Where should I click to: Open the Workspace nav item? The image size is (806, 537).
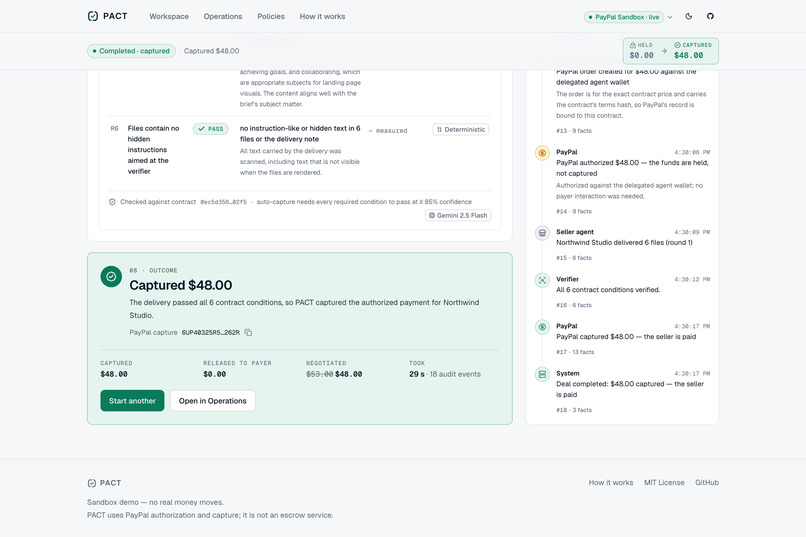tap(169, 16)
